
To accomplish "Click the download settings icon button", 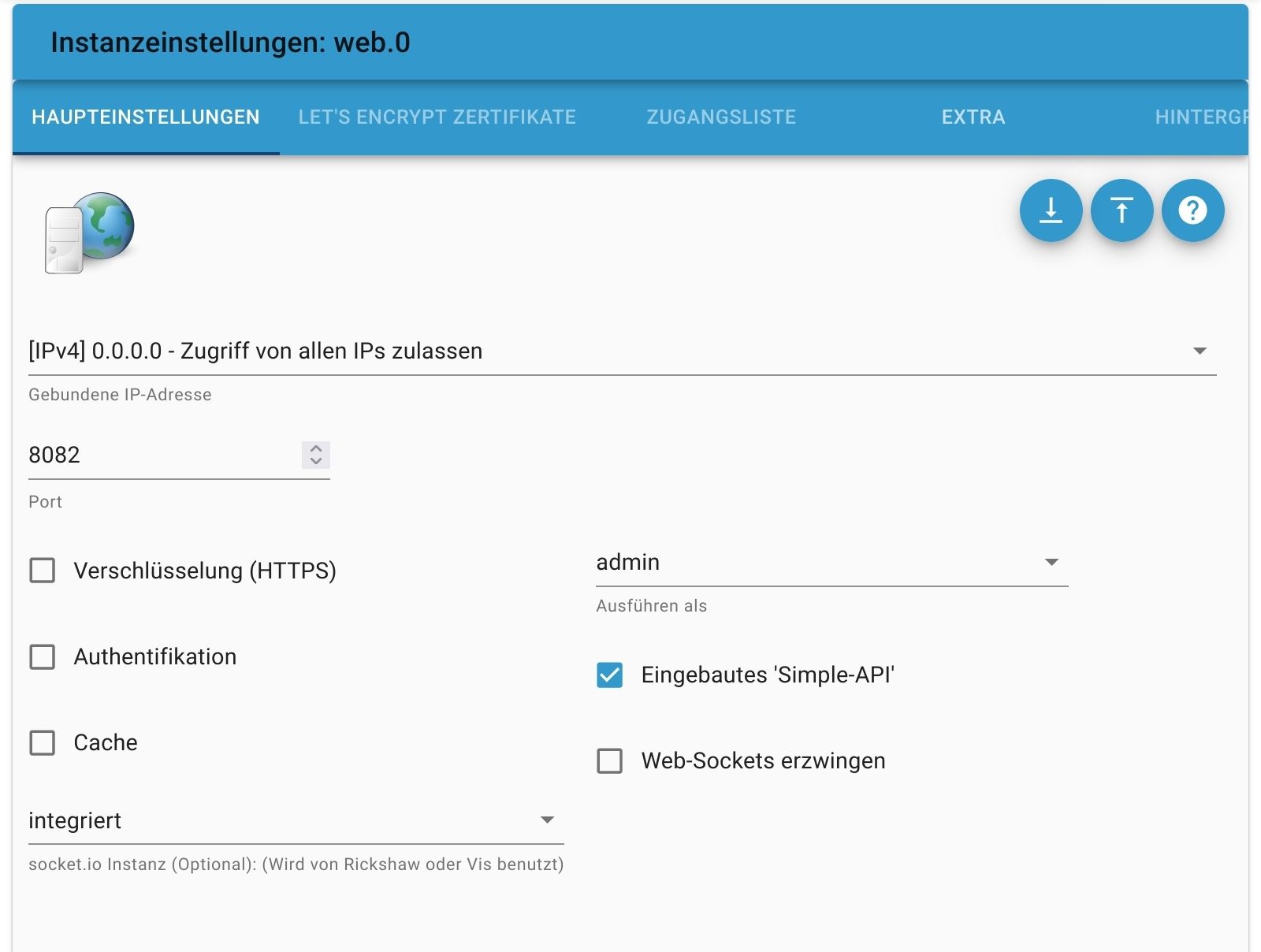I will 1051,210.
